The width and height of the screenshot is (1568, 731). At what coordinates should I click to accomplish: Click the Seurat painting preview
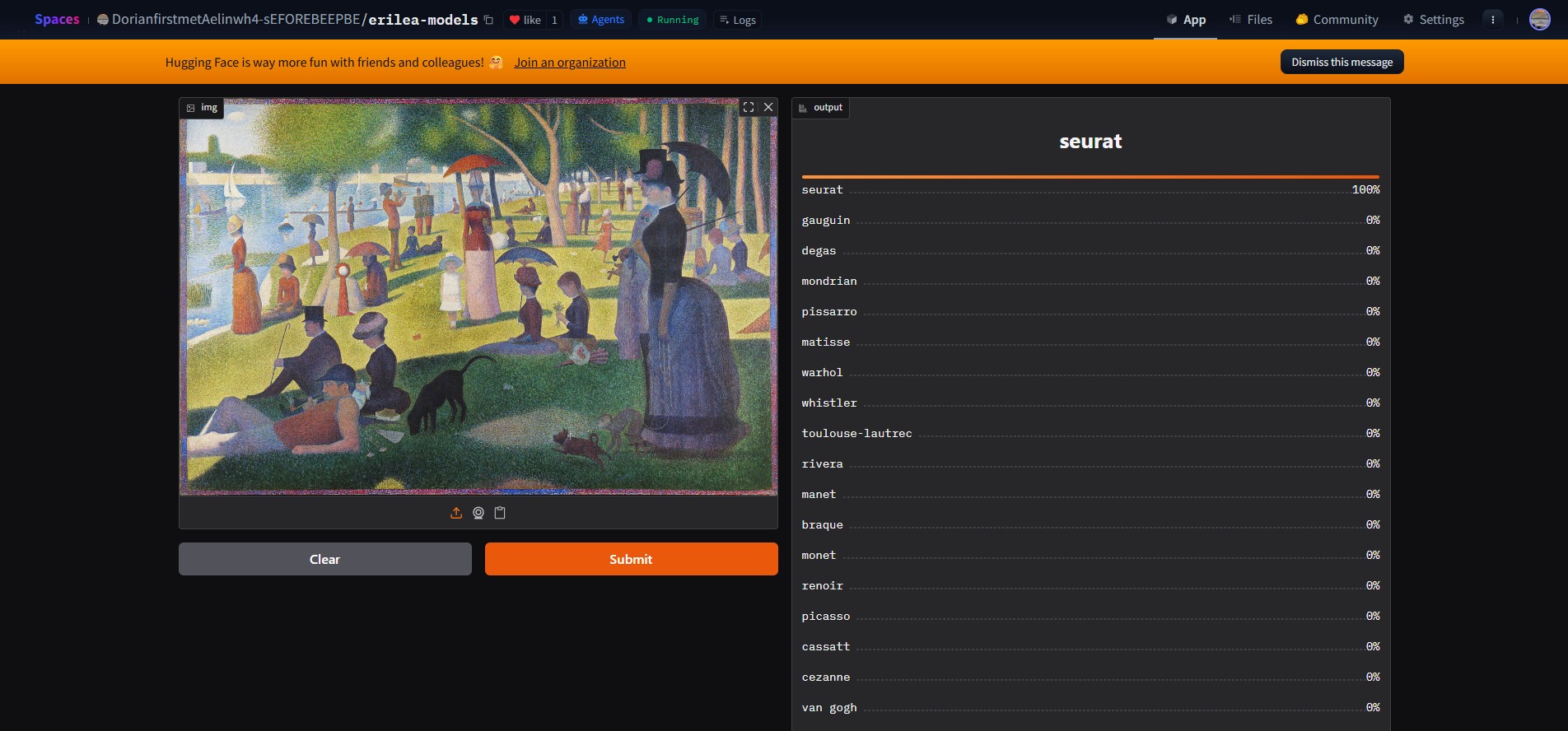point(478,297)
